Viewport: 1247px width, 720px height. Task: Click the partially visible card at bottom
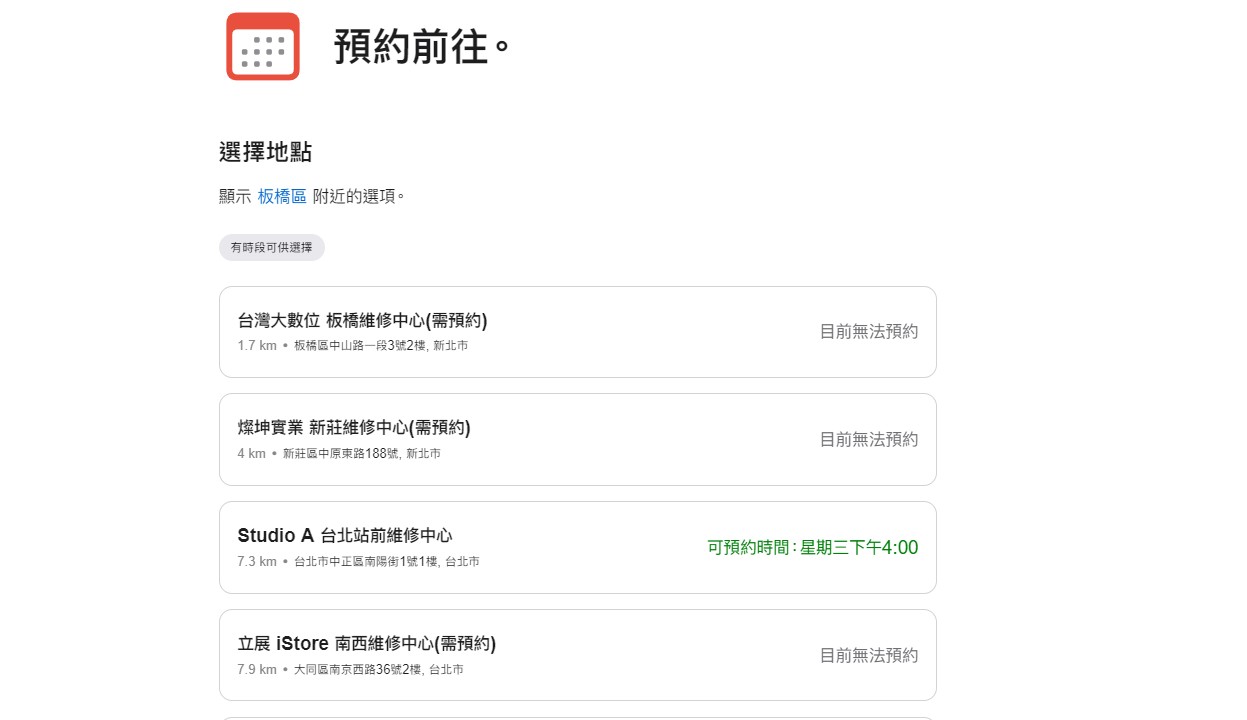coord(577,718)
